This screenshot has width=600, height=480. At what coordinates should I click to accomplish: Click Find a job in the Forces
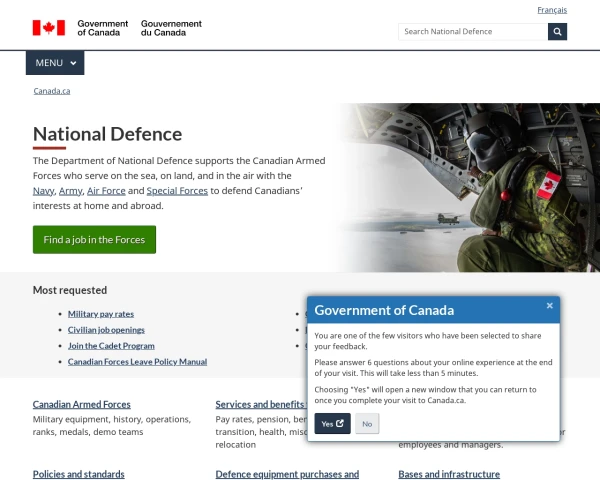pos(94,240)
